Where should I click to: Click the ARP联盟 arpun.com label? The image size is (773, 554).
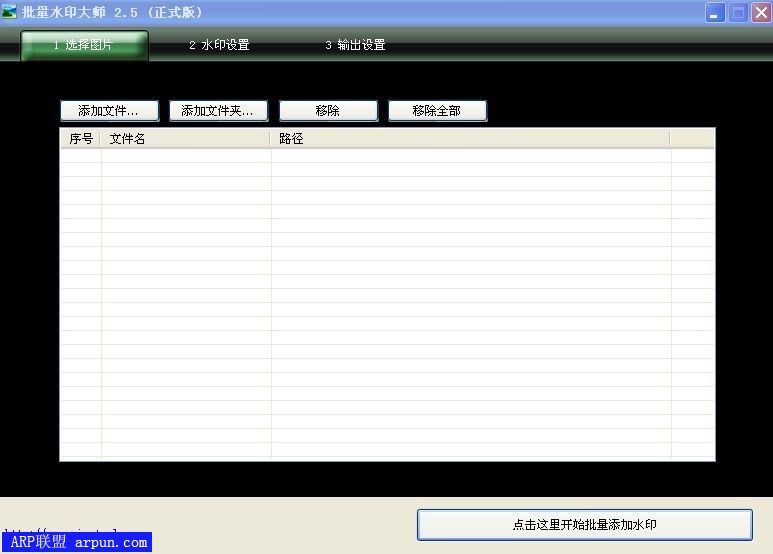click(78, 543)
